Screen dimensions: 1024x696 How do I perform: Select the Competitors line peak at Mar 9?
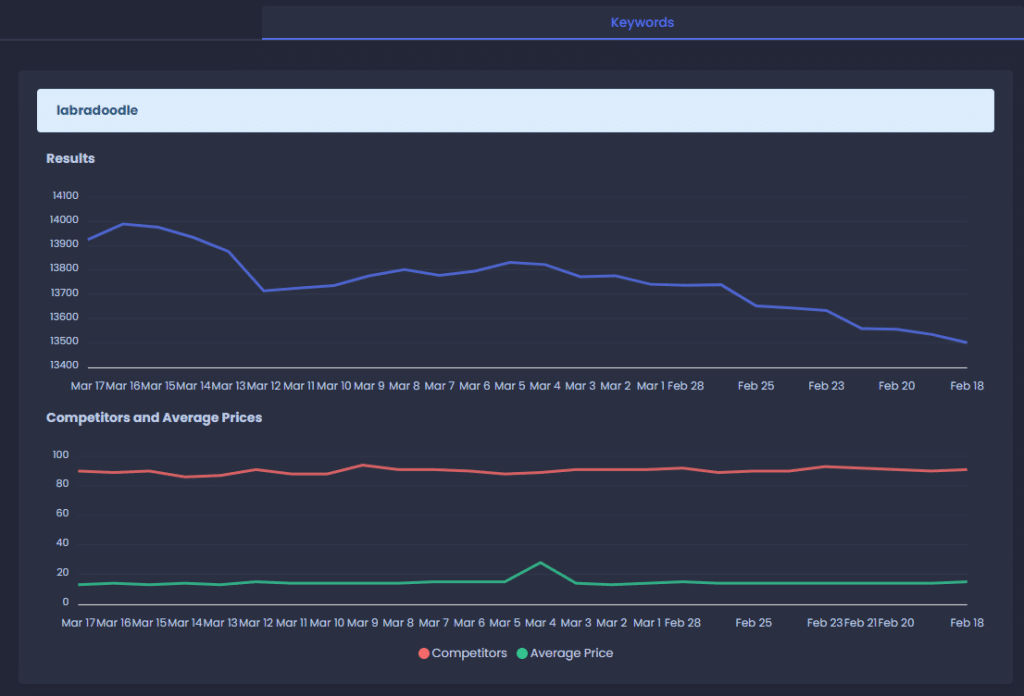click(363, 465)
